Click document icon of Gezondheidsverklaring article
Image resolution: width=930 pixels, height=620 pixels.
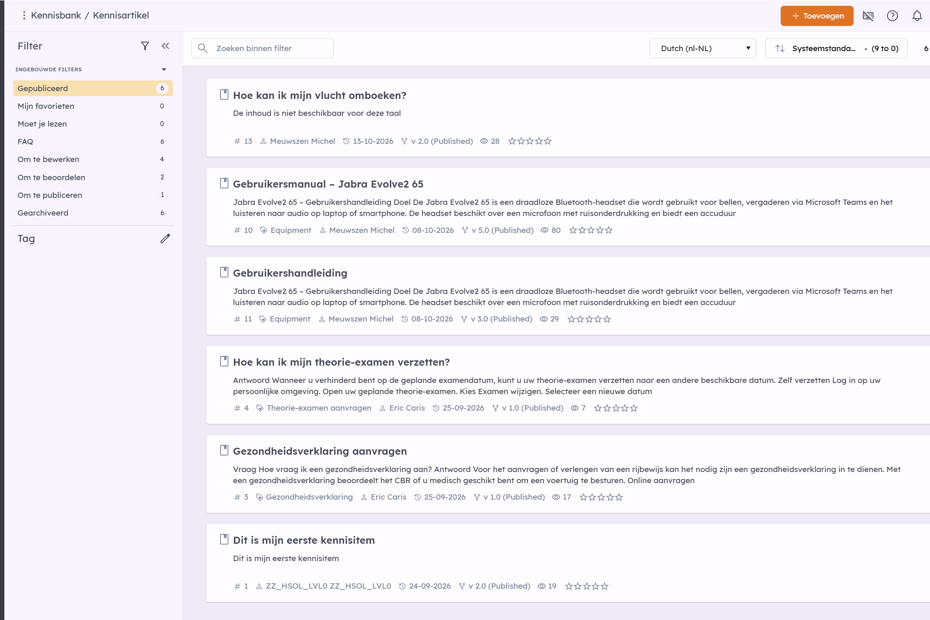(224, 450)
